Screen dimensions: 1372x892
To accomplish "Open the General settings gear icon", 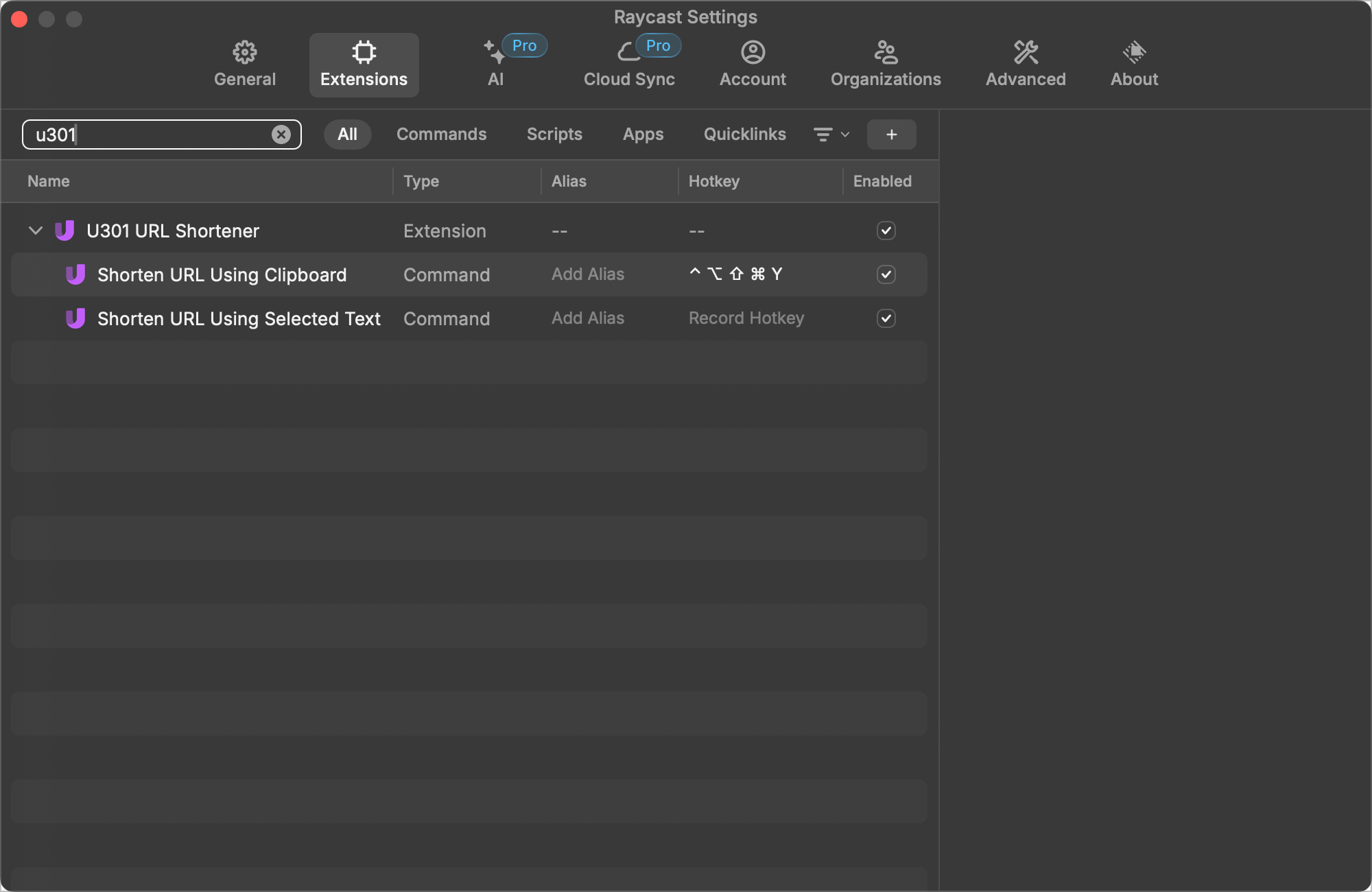I will [x=245, y=52].
